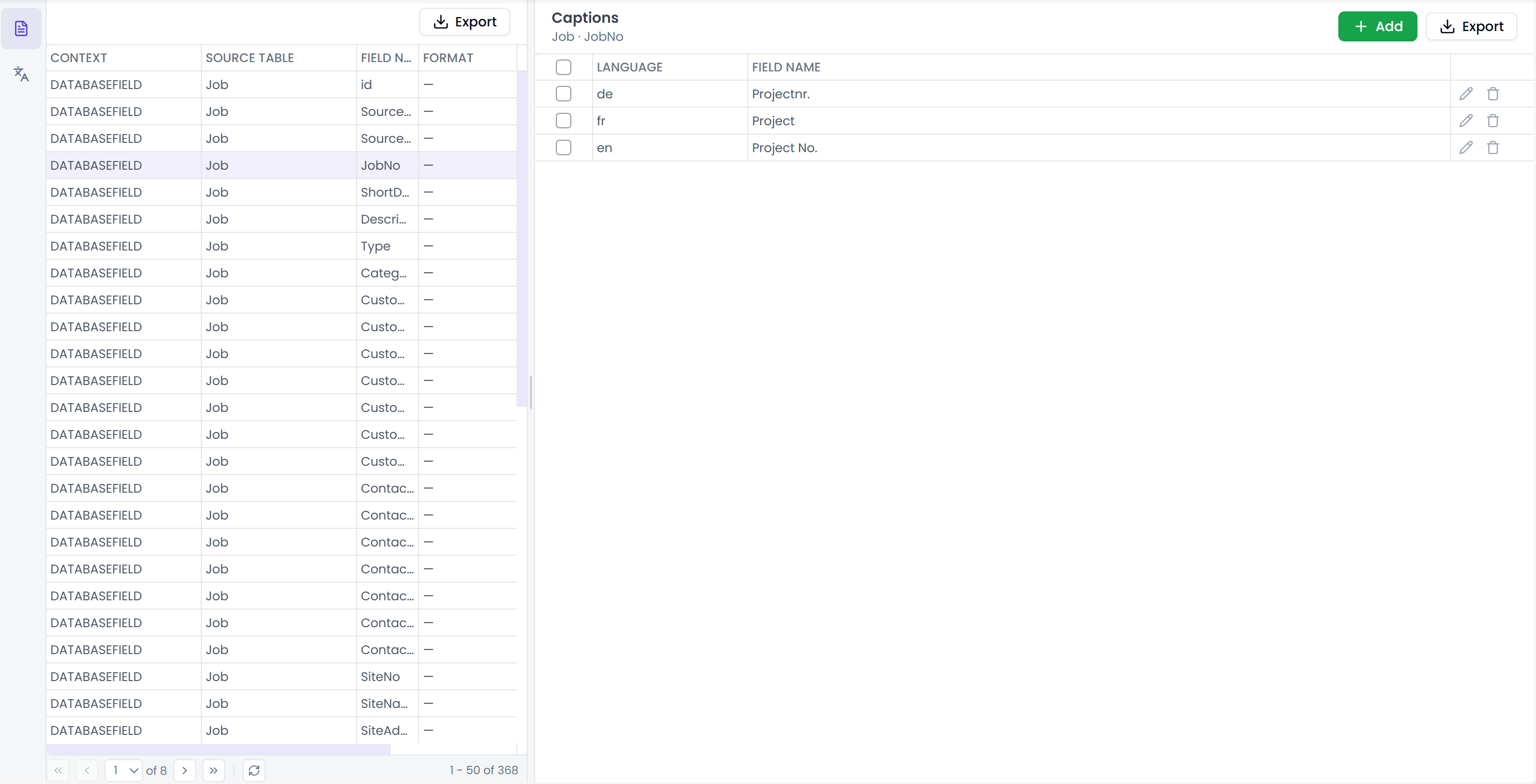Select the 'Type' field row

282,246
